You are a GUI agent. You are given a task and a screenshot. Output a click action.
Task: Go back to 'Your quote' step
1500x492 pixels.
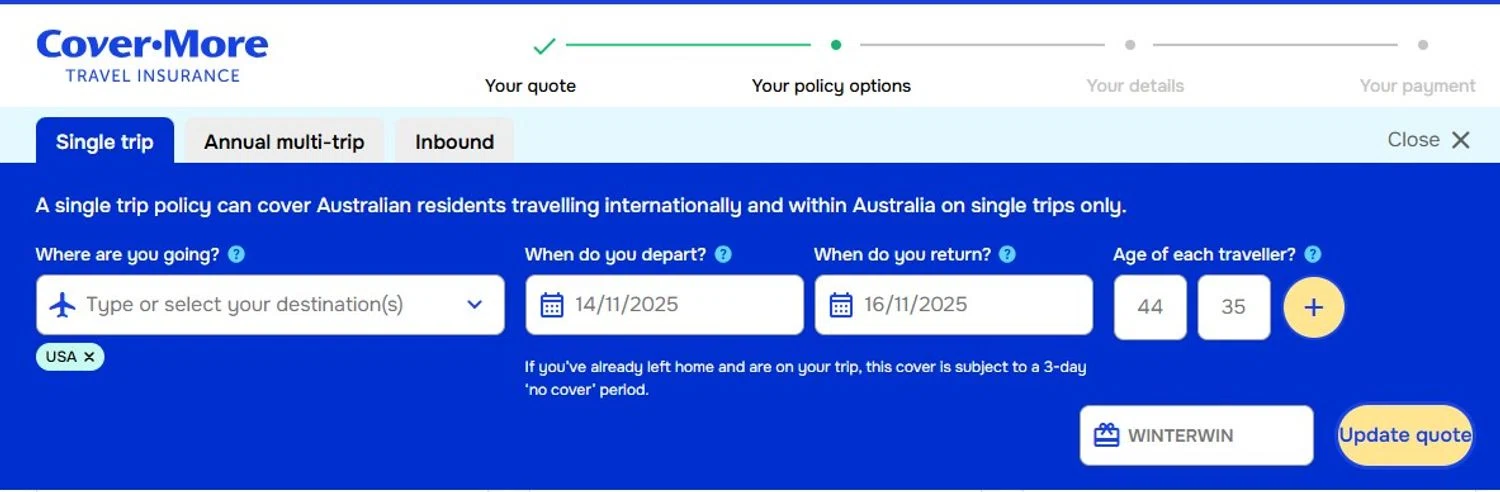tap(530, 86)
